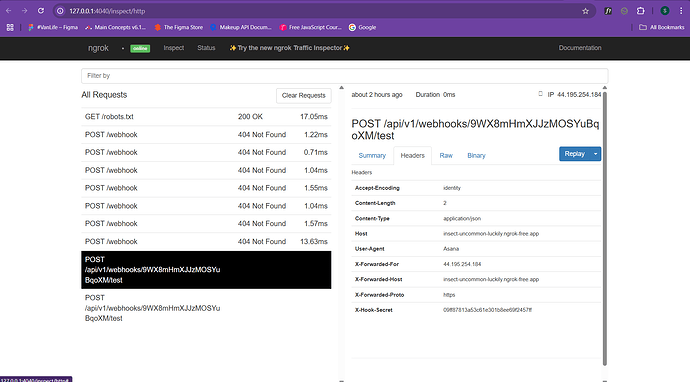Open the Google bookmark
Image resolution: width=690 pixels, height=382 pixels.
[x=362, y=27]
